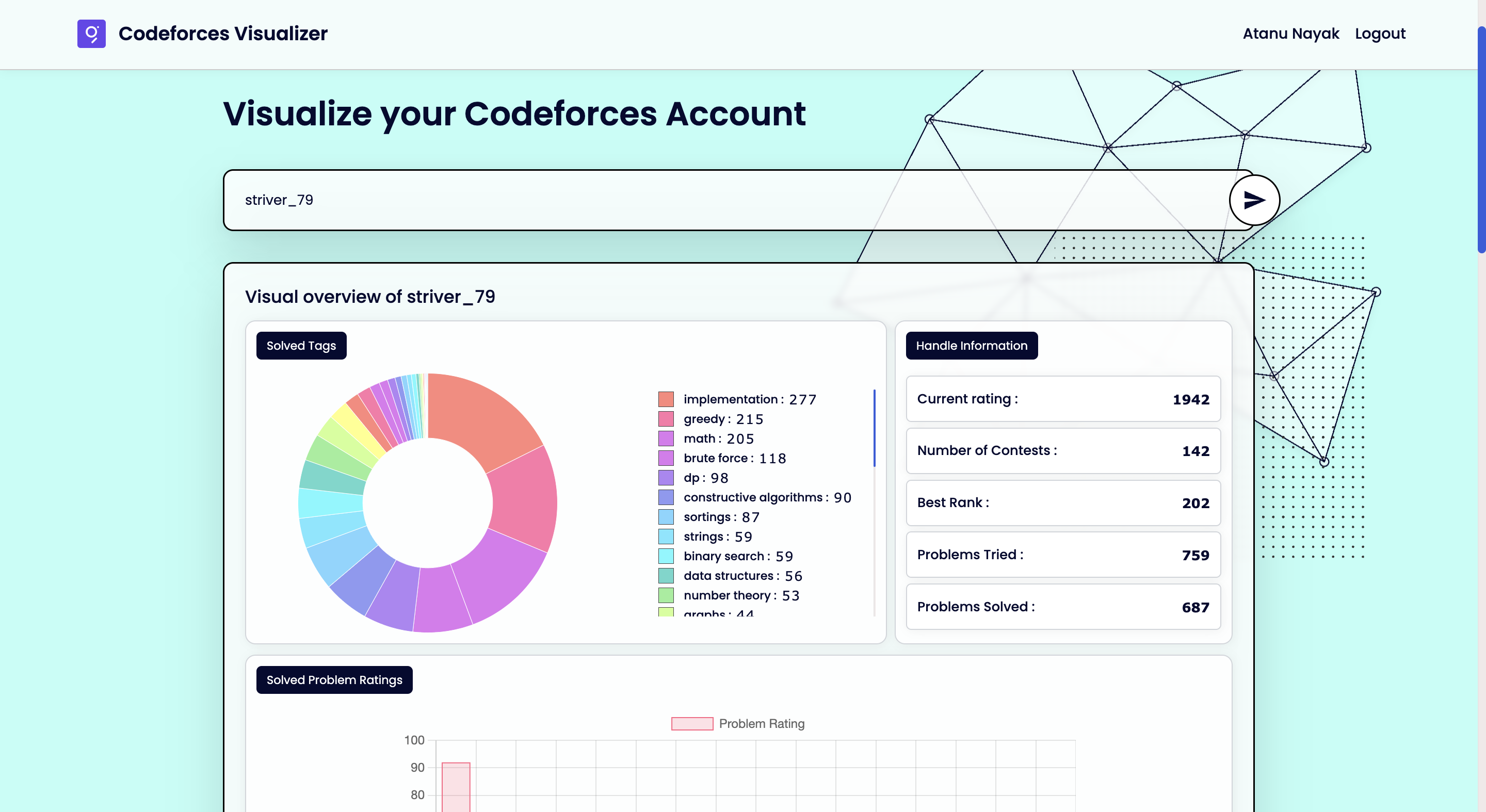
Task: Toggle the number theory legend swatch
Action: [x=666, y=595]
